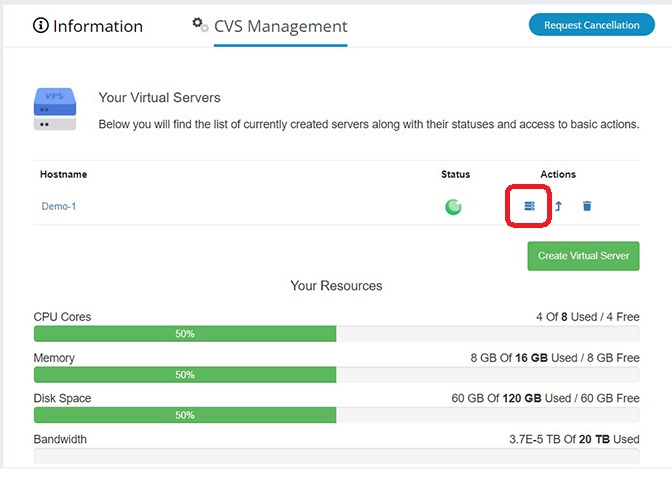
Task: Click the gears icon beside CVS Management
Action: (200, 24)
